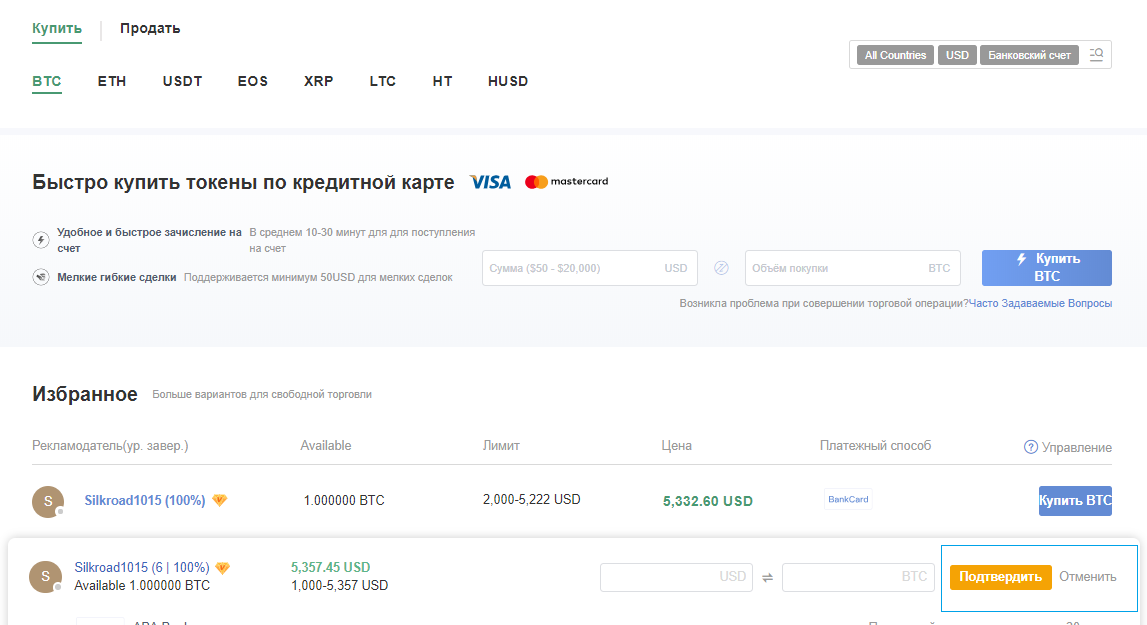The image size is (1147, 625).
Task: Click the blue Купить BTC lightning button
Action: [x=1047, y=268]
